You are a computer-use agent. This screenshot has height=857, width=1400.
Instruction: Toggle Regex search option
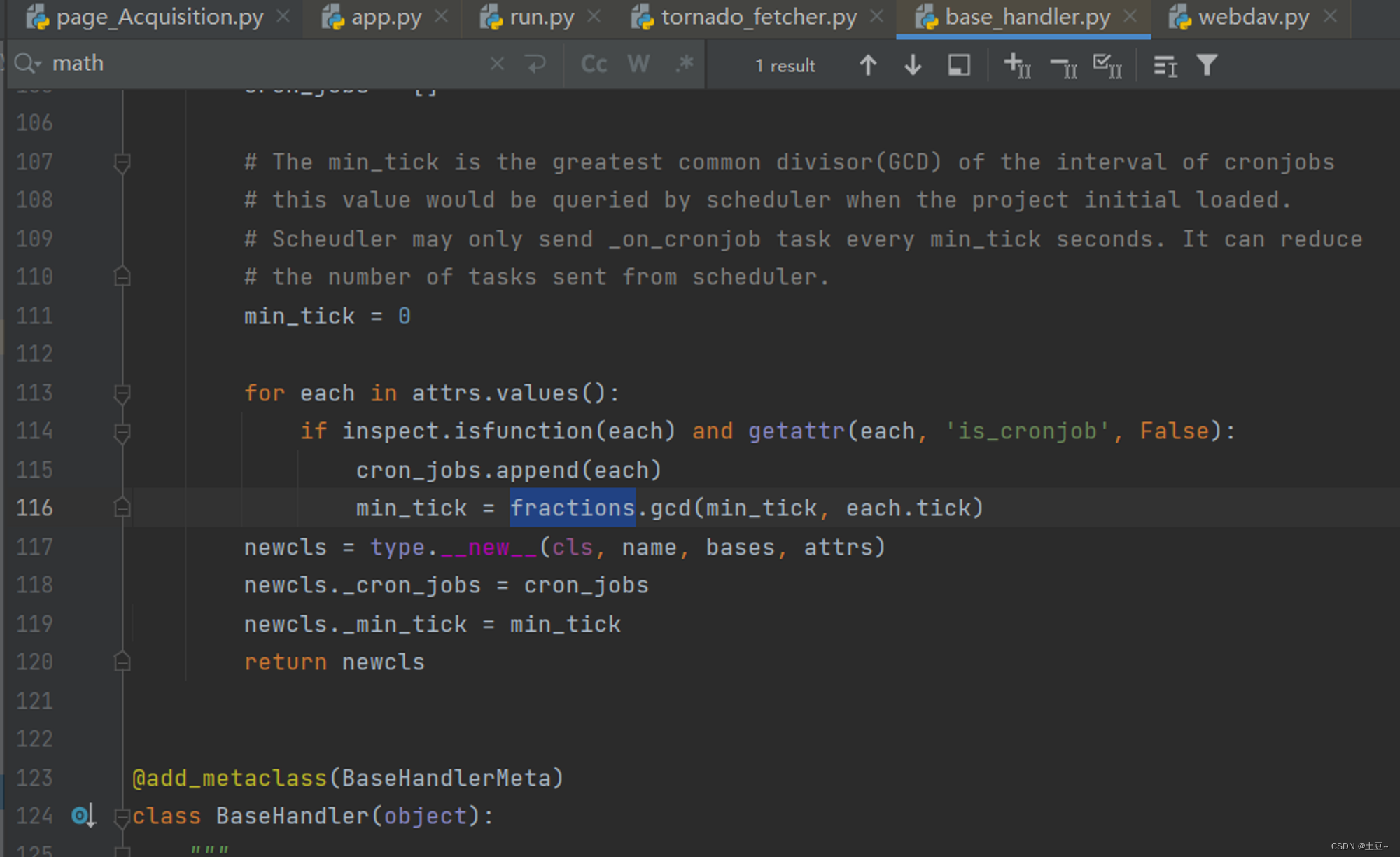click(684, 64)
